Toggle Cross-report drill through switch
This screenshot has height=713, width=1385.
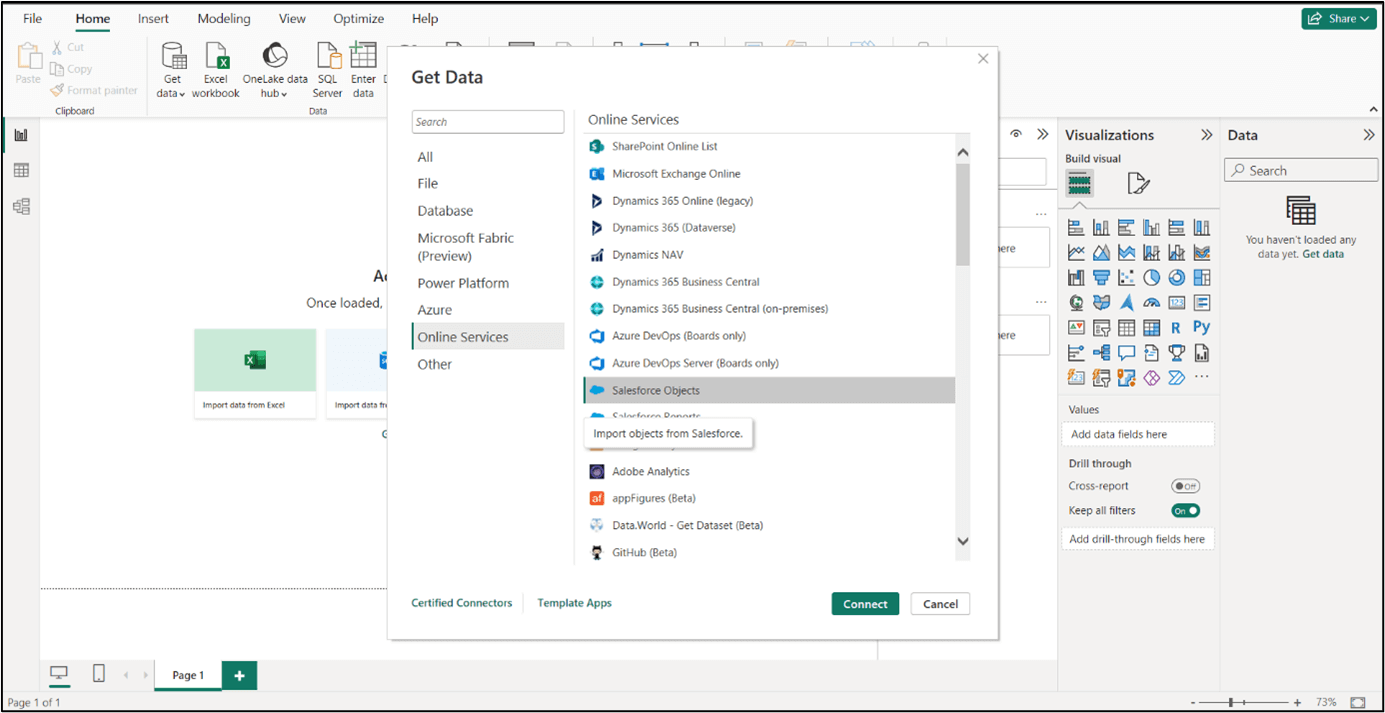click(1185, 486)
